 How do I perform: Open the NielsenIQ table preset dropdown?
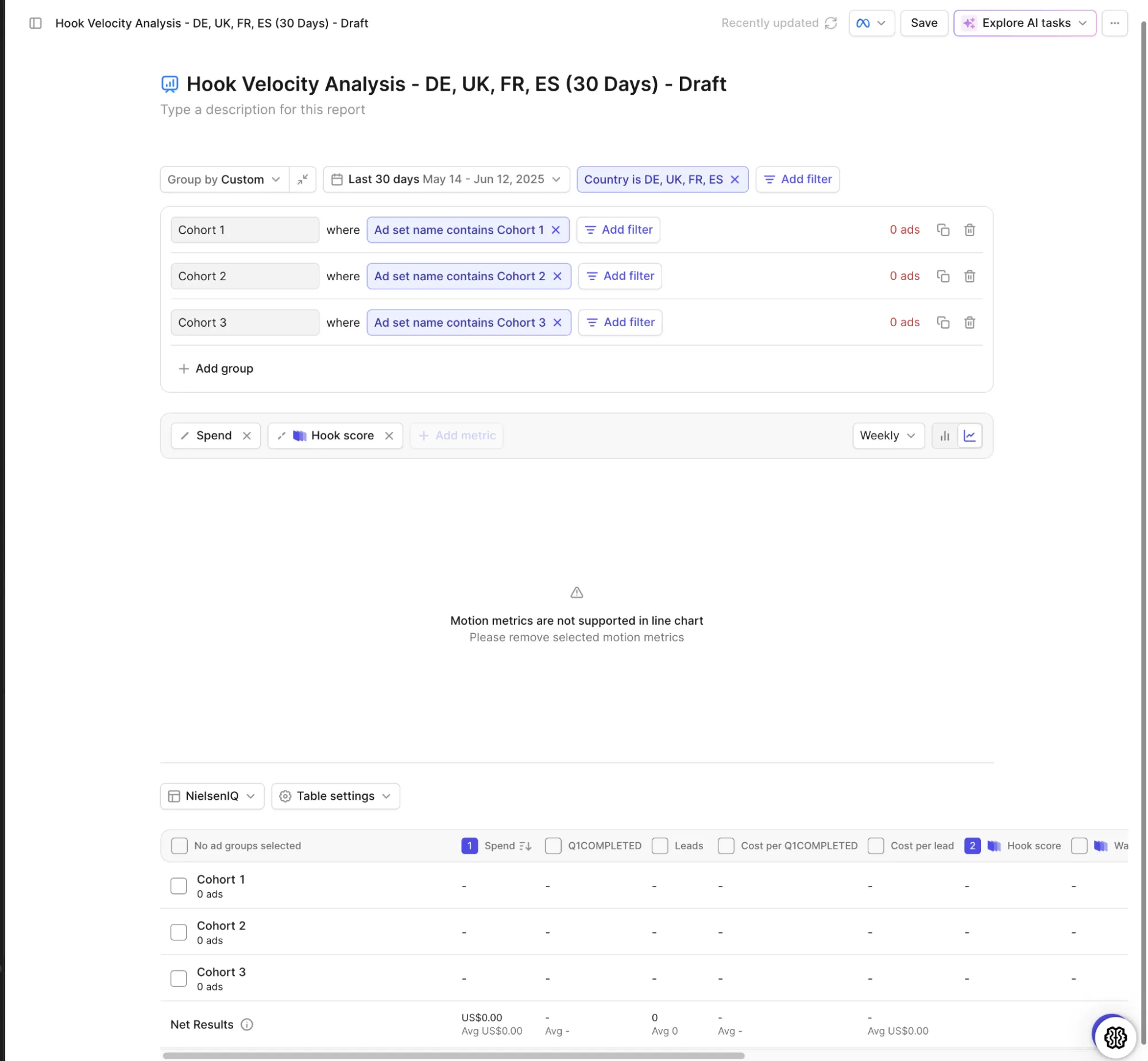pos(212,796)
